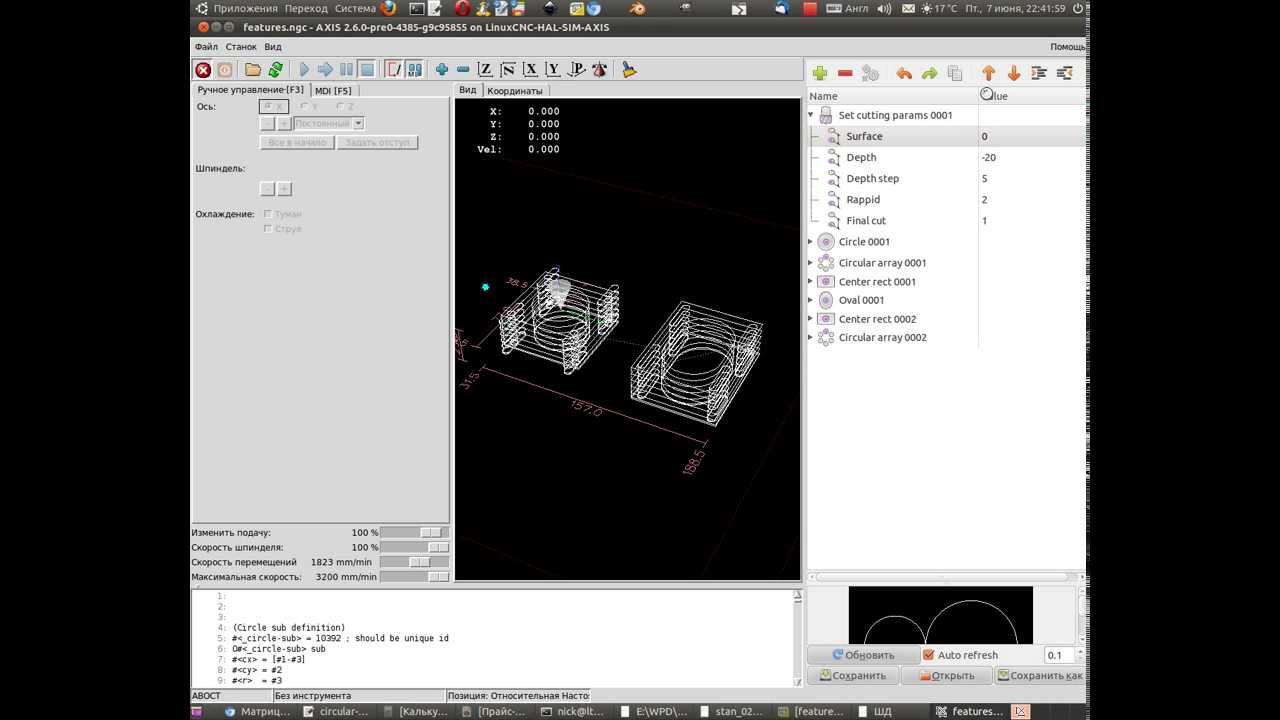Collapse Set cutting params 0001
Image resolution: width=1280 pixels, height=720 pixels.
point(811,115)
